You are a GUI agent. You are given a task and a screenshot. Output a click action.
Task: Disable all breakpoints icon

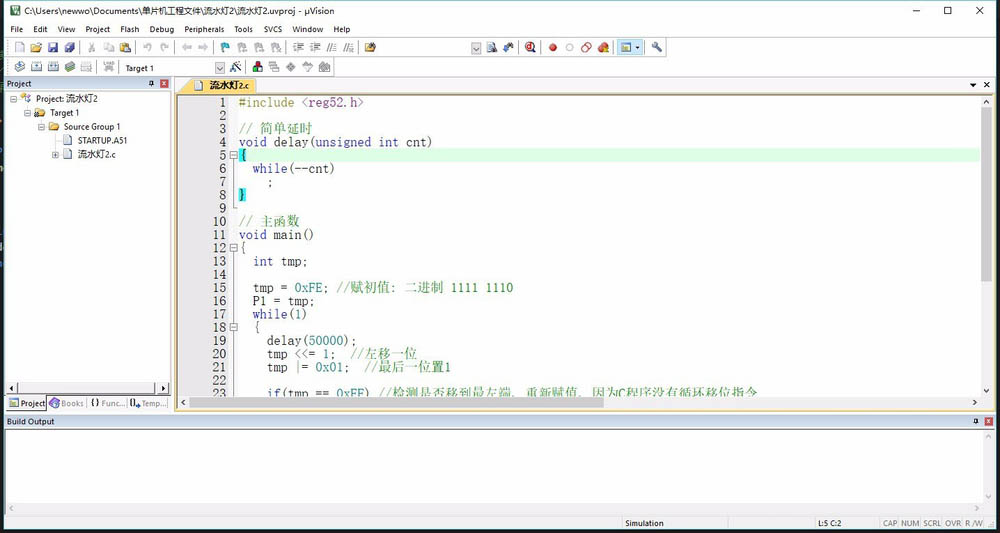click(x=586, y=47)
